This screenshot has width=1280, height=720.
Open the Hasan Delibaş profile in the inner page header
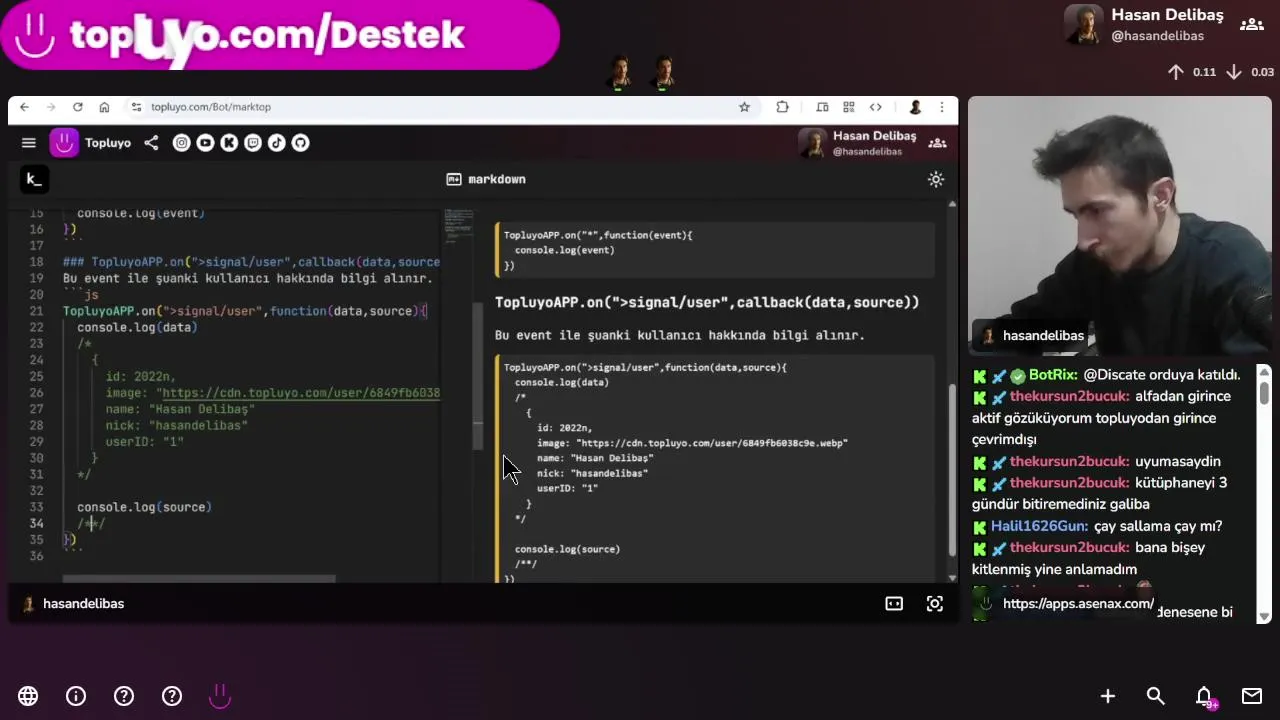click(858, 143)
